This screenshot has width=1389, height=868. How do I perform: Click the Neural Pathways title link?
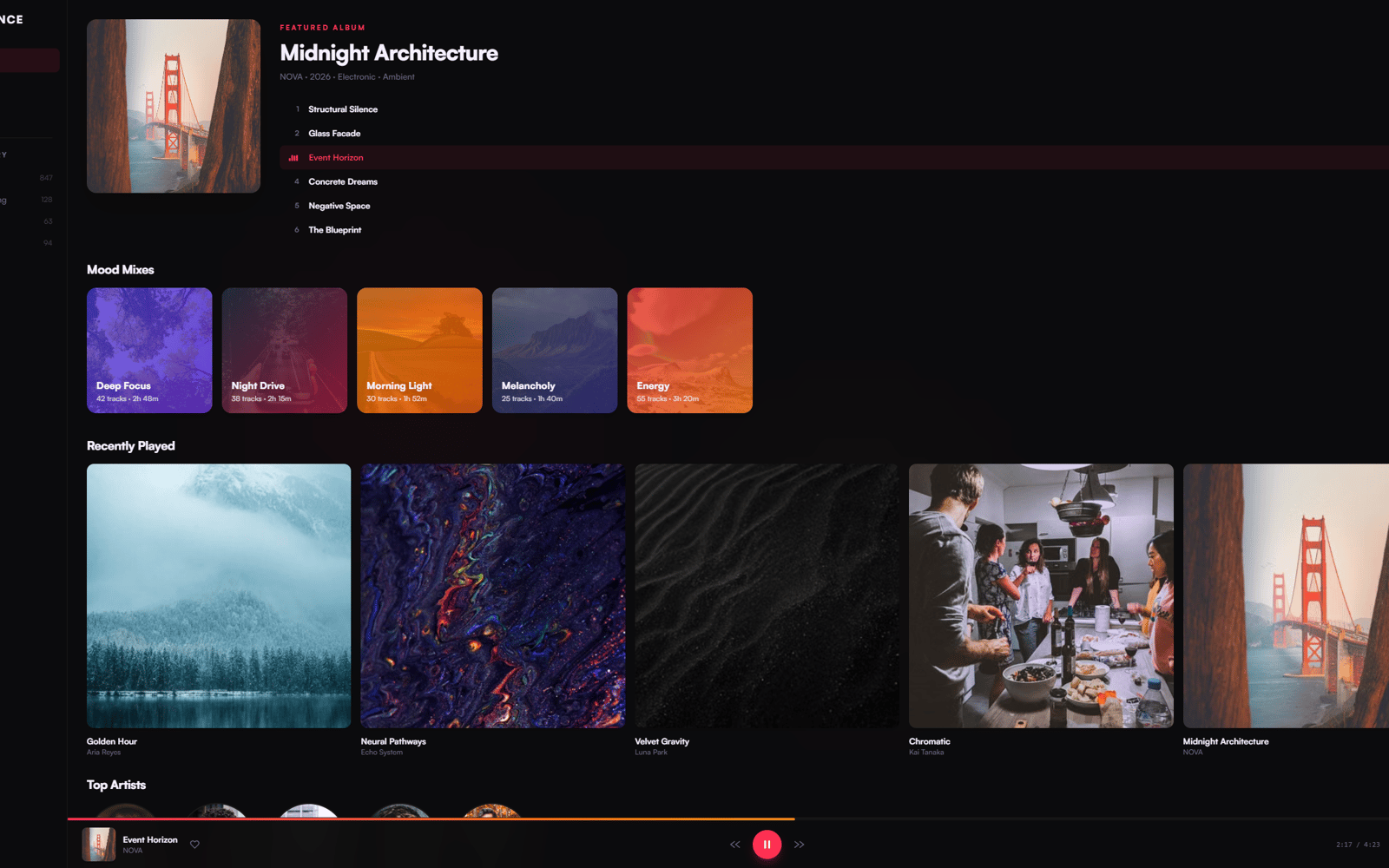[x=393, y=741]
